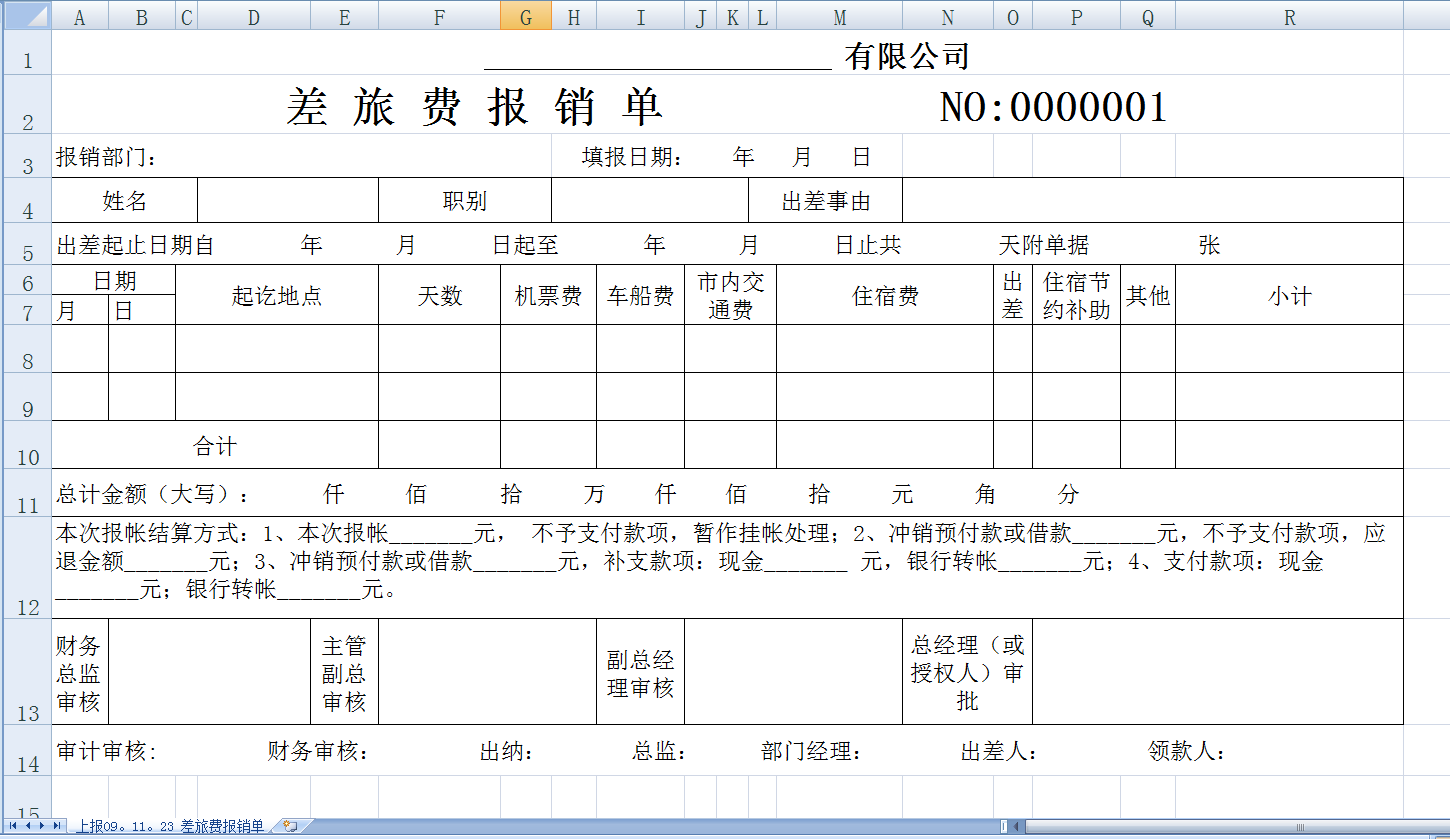Click the last-sheet navigation icon

click(56, 825)
